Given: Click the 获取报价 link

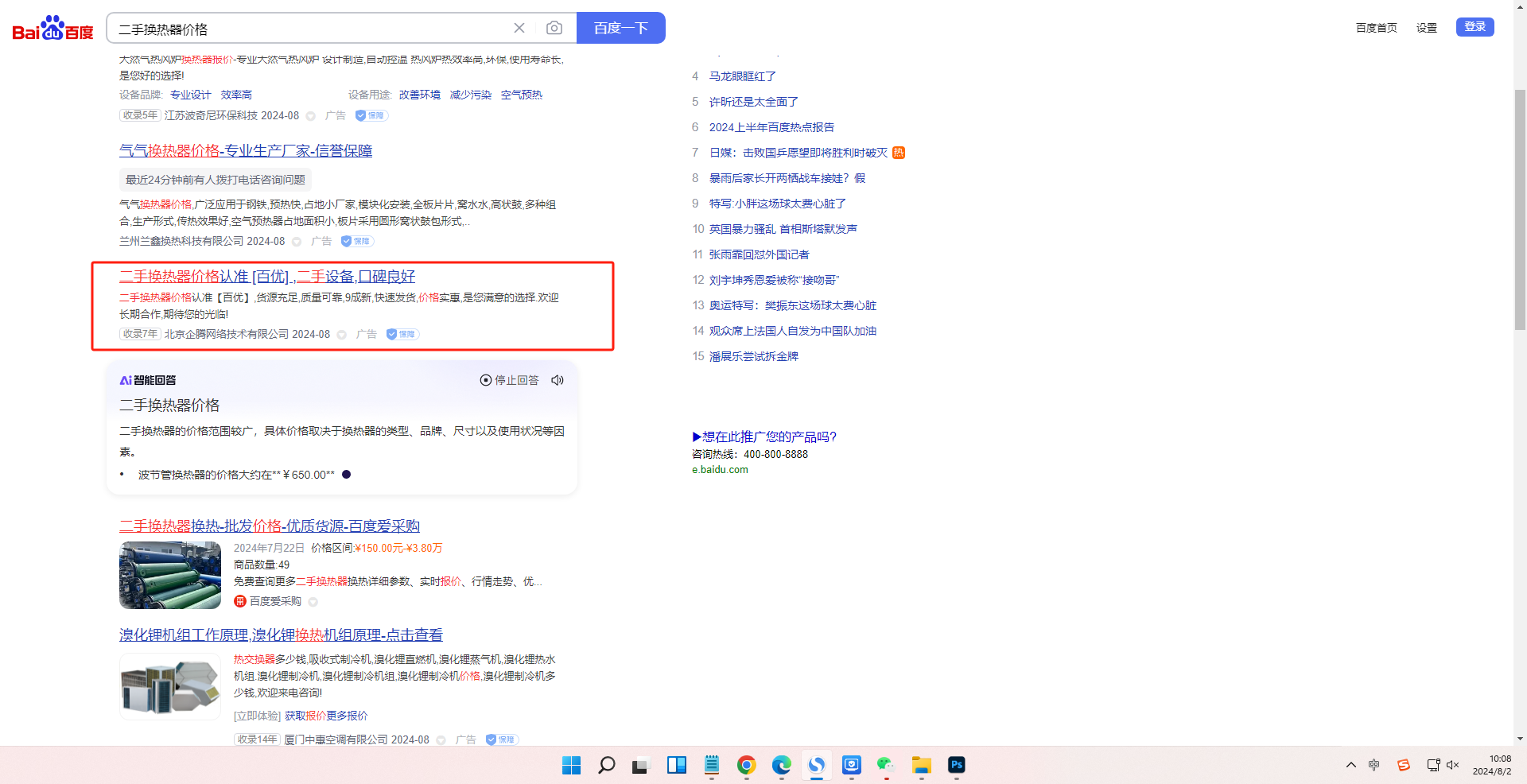Looking at the screenshot, I should coord(305,716).
